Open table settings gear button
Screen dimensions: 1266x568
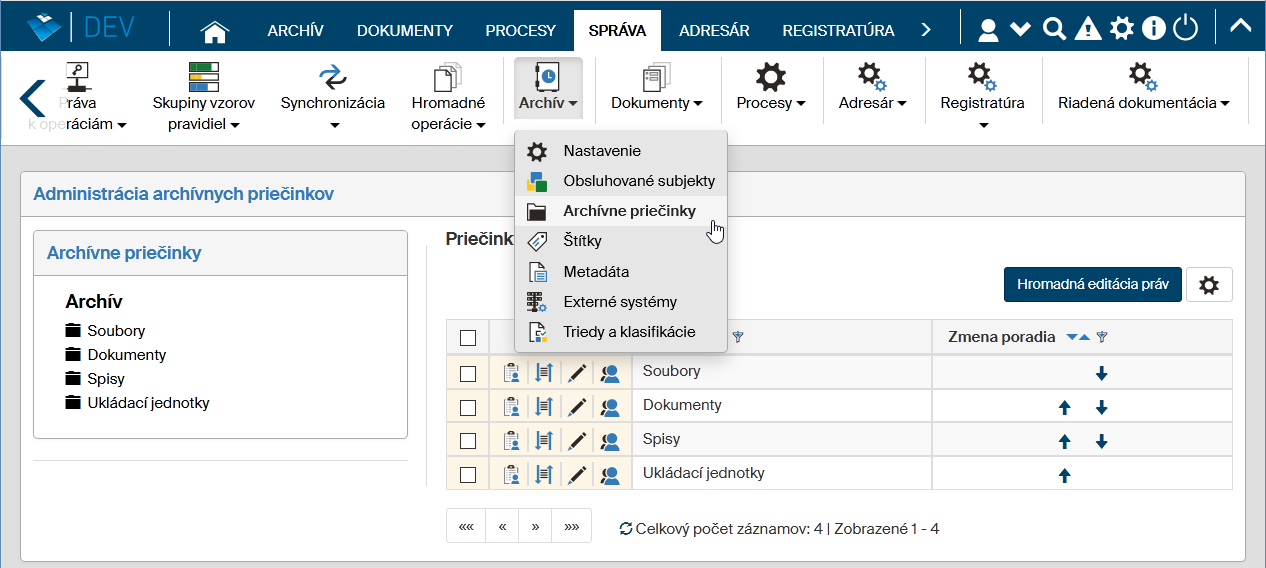(x=1209, y=285)
